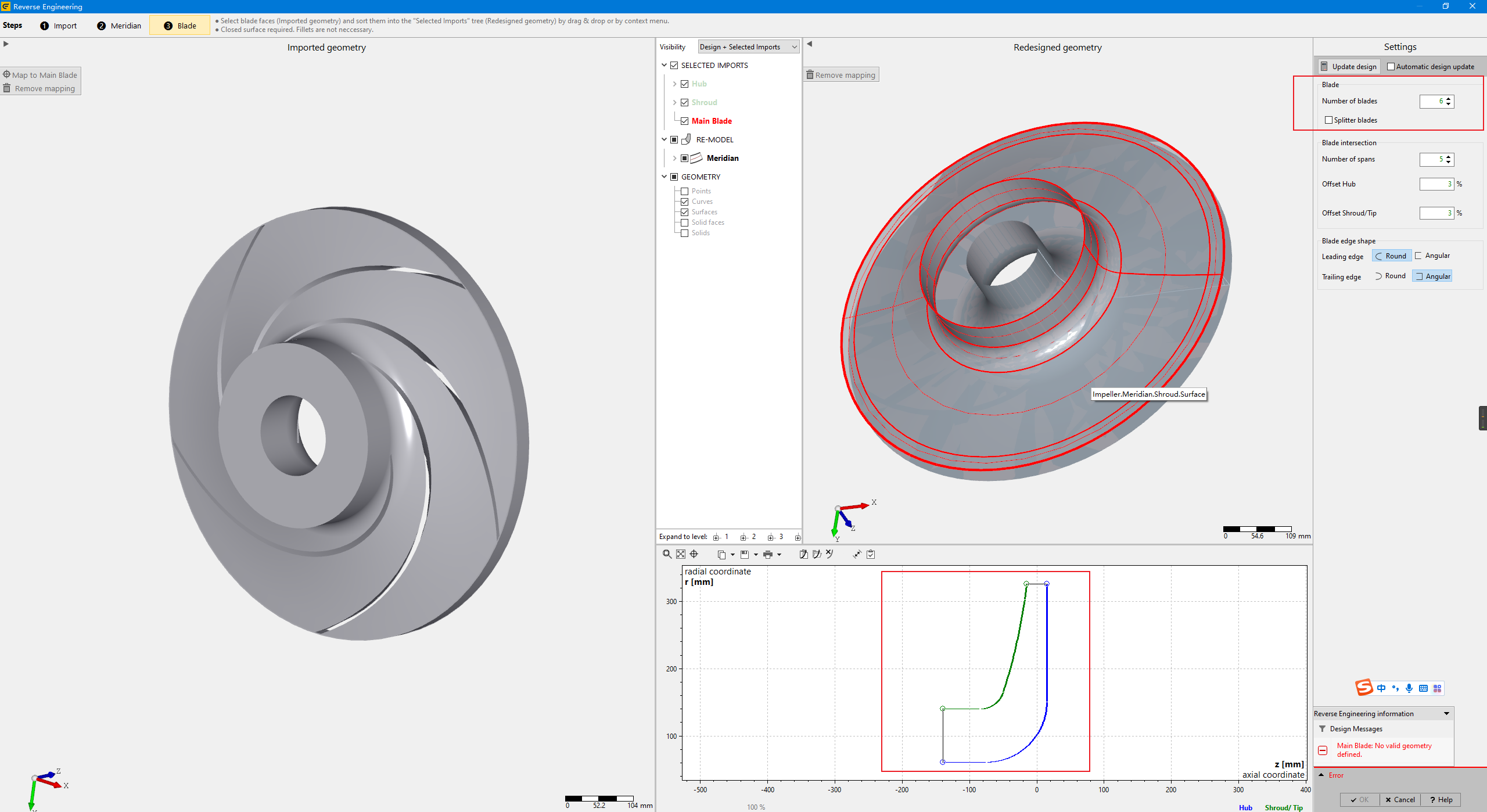The height and width of the screenshot is (812, 1487).
Task: Click the zoom window magnifier icon
Action: click(x=667, y=554)
